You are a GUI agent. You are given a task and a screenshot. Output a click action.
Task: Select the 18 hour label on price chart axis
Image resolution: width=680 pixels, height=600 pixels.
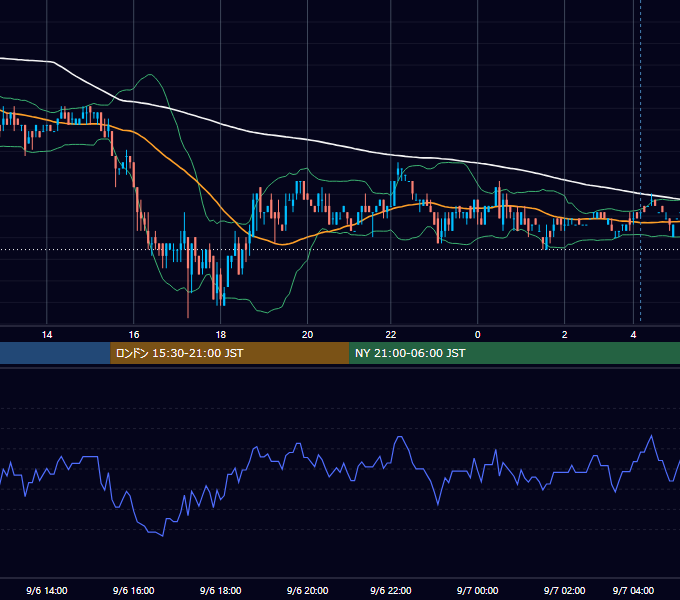(x=221, y=335)
